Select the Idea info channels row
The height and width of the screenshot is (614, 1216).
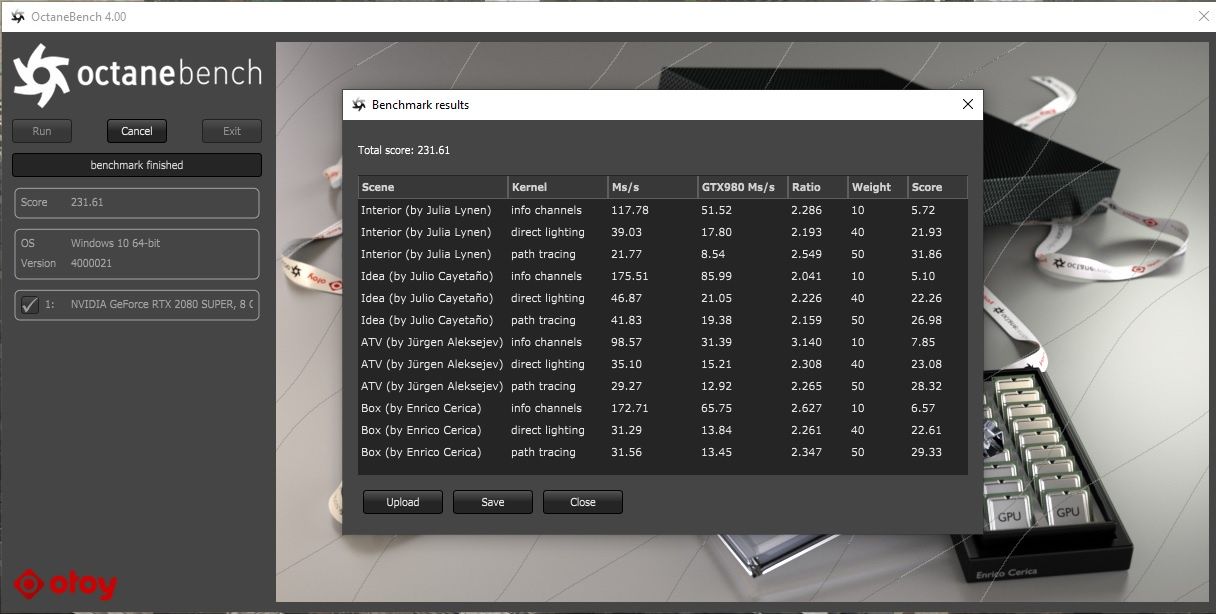click(663, 276)
